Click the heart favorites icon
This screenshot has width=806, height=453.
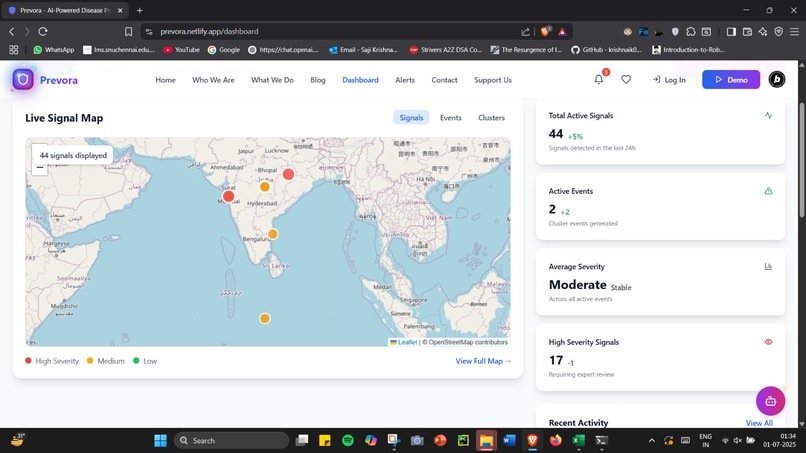[626, 79]
